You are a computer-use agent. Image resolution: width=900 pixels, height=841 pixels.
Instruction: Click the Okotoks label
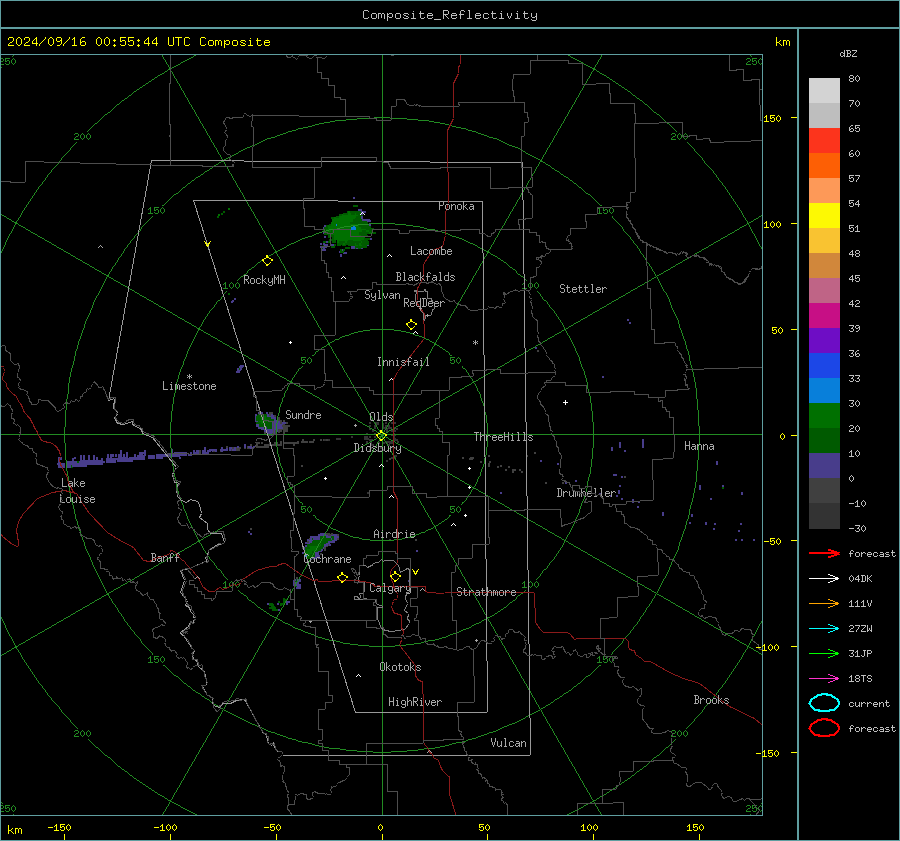[400, 667]
